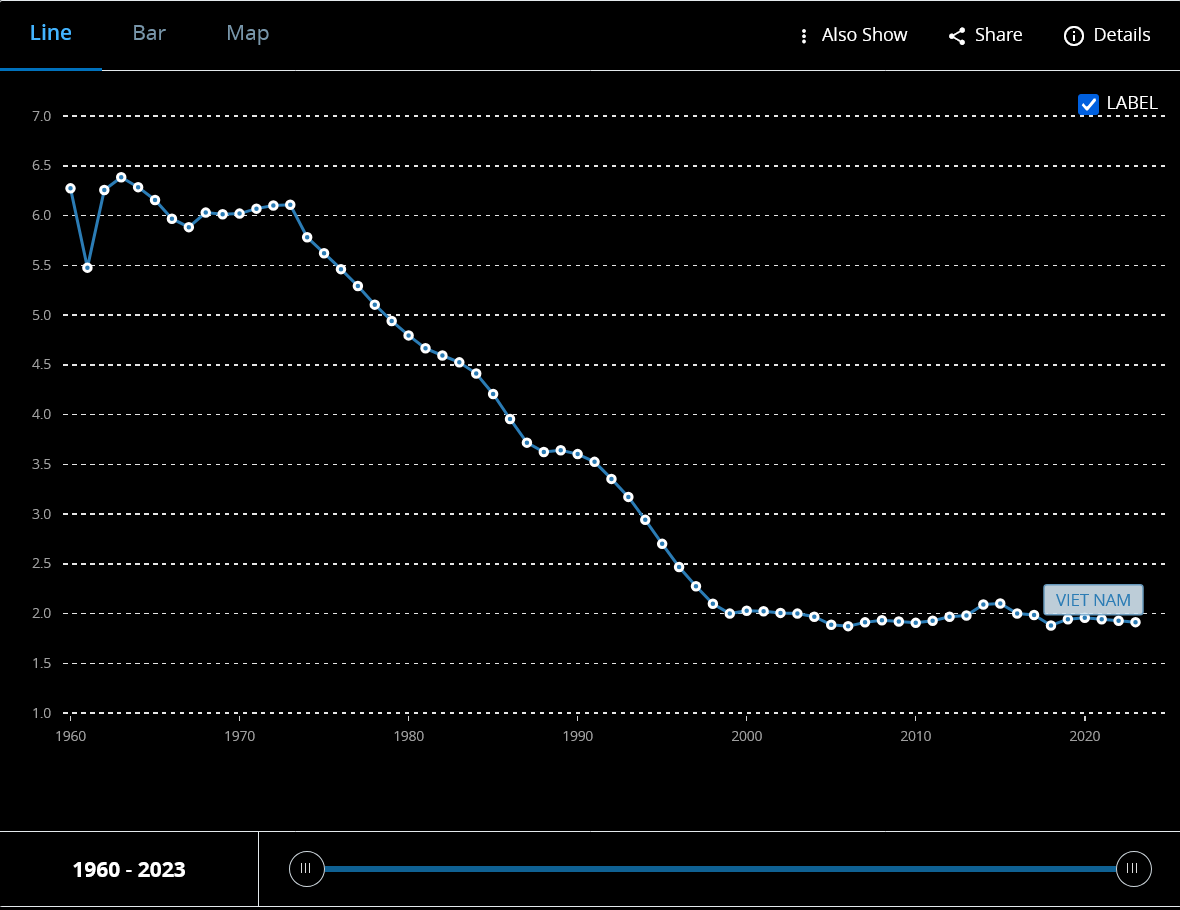Click the 7.0 y-axis label
1180x910 pixels.
41,116
